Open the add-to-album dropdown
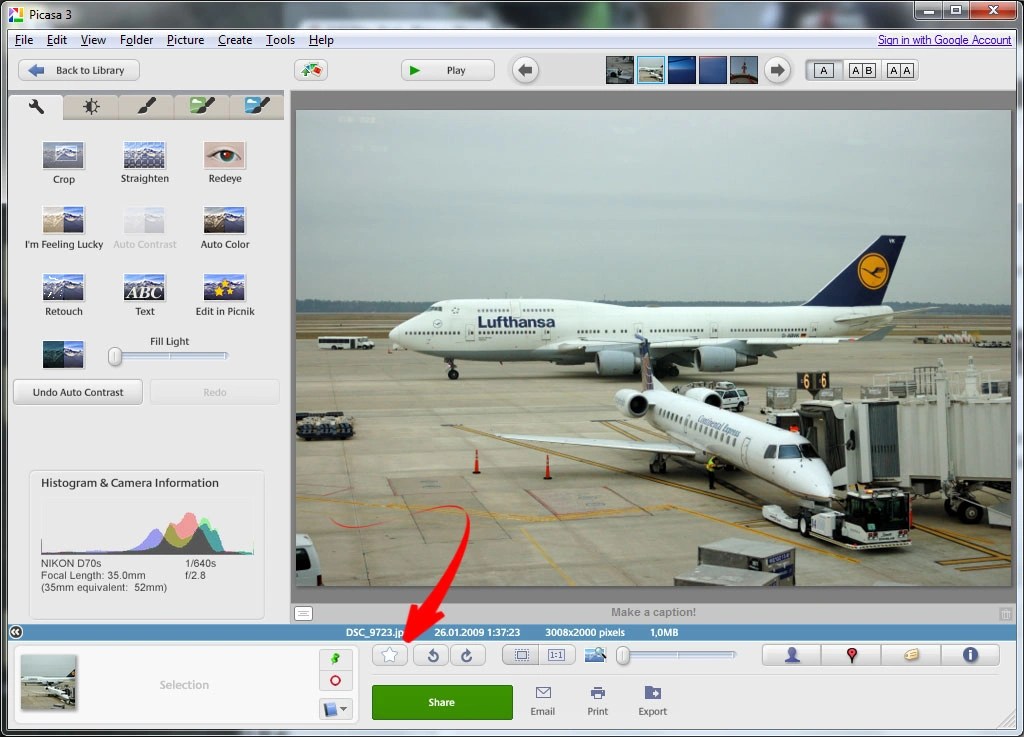 tap(336, 708)
